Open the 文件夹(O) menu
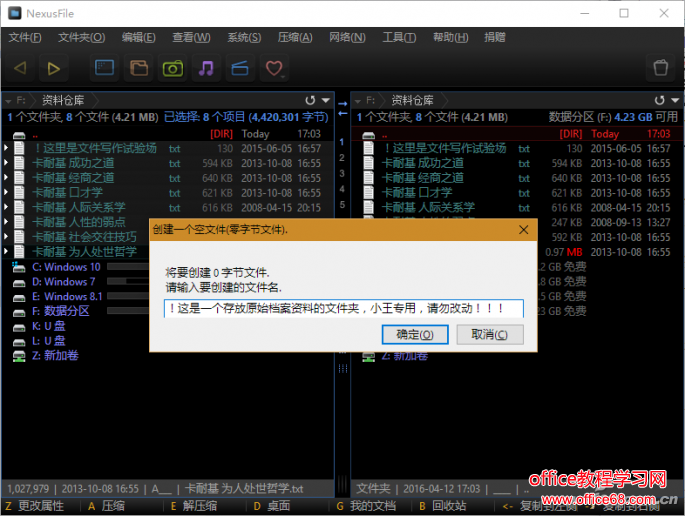The height and width of the screenshot is (516, 685). pyautogui.click(x=82, y=38)
